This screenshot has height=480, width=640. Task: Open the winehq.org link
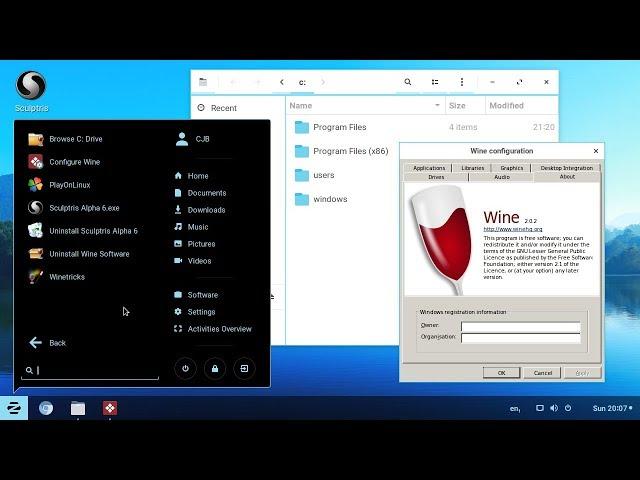coord(512,229)
